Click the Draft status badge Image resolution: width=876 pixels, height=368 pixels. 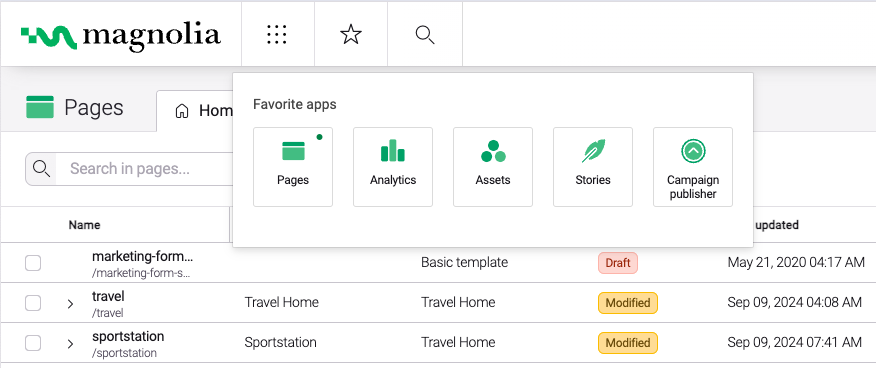tap(618, 262)
